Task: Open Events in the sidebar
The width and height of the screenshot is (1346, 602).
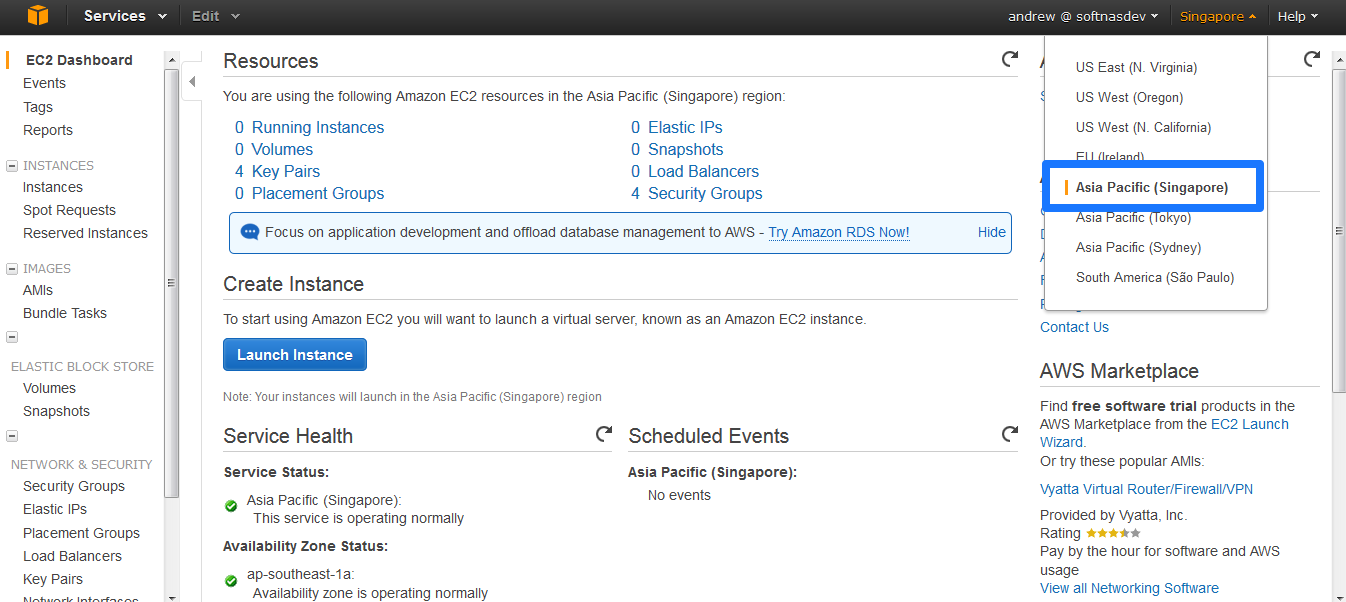Action: (44, 83)
